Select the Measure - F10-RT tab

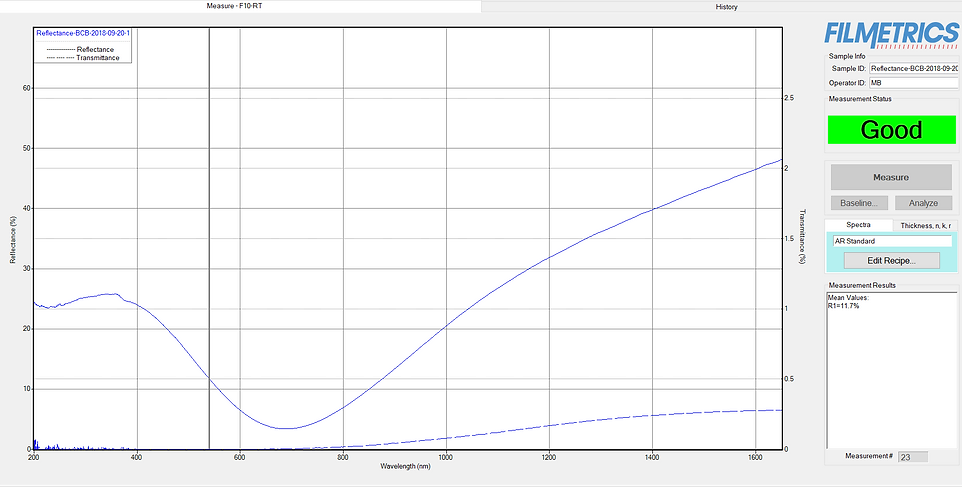tap(240, 7)
